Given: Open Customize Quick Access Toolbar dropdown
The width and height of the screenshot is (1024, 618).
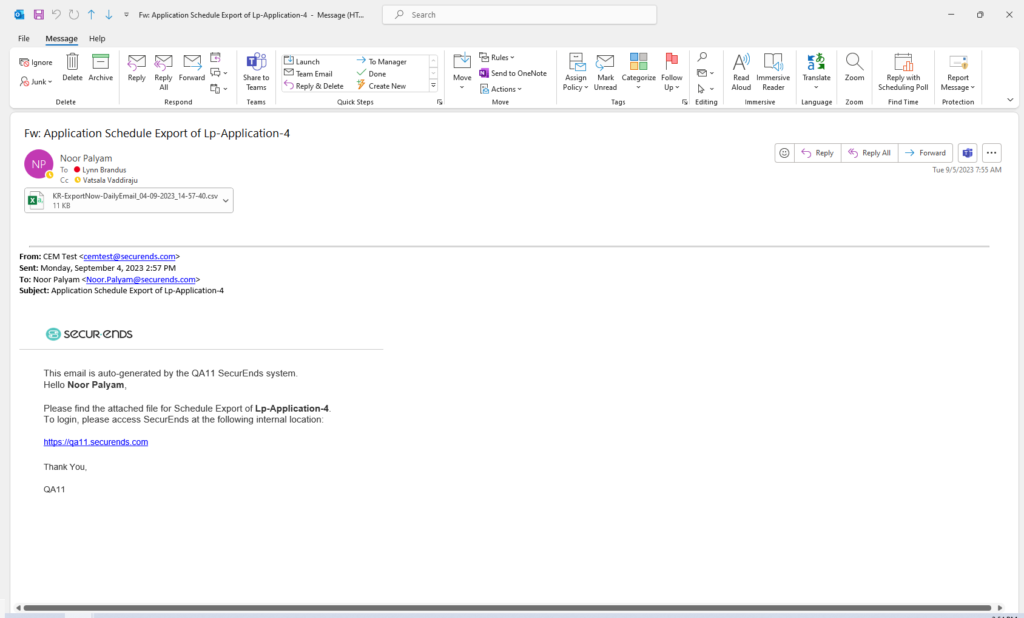Looking at the screenshot, I should (x=126, y=14).
